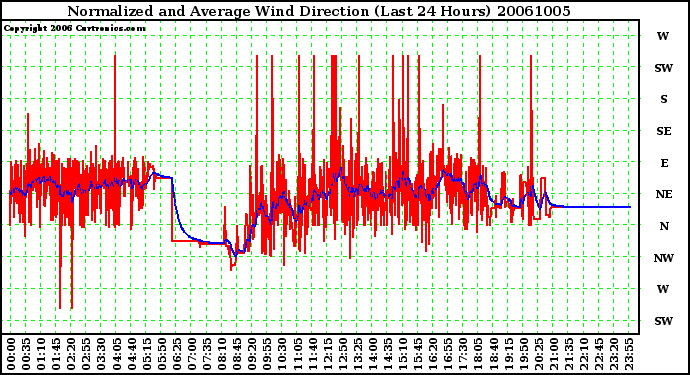Pick the "14:00" time axis label
This screenshot has width=690, height=375.
tap(373, 354)
